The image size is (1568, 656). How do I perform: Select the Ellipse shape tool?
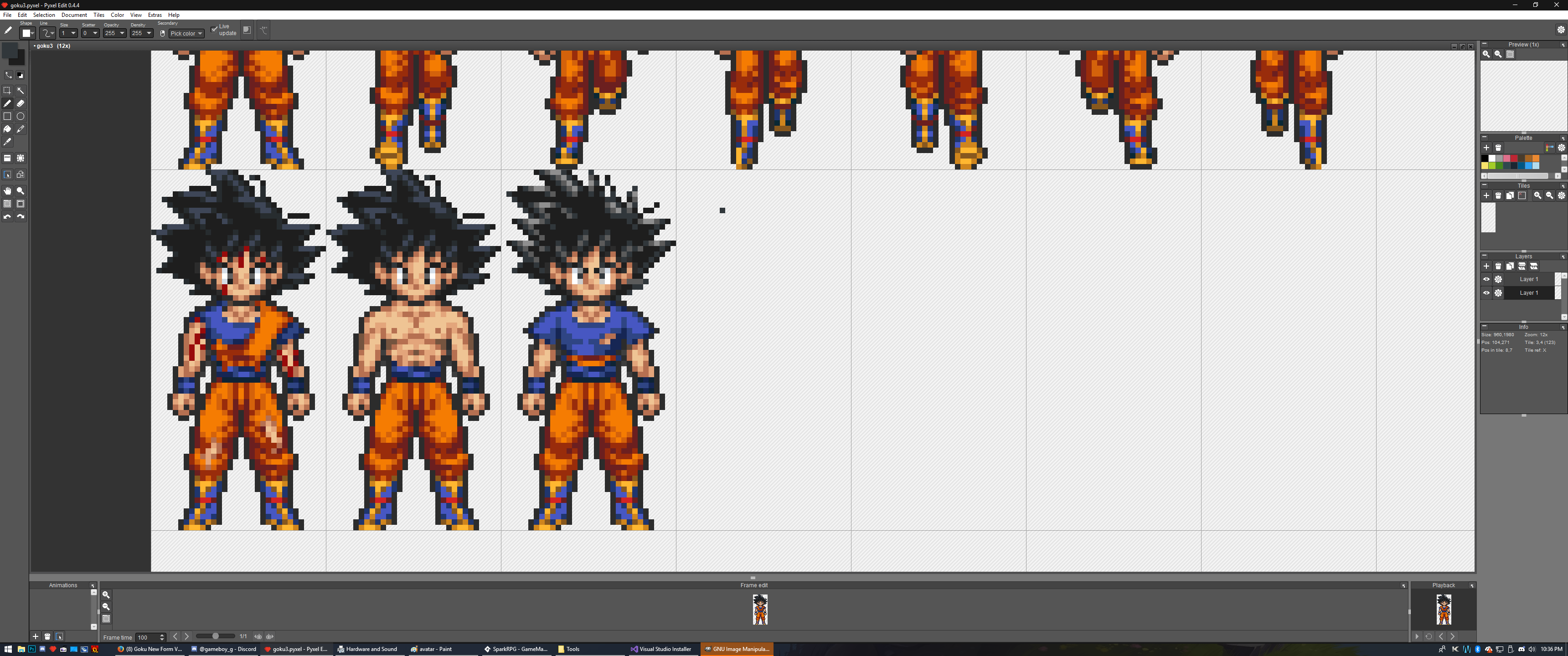pos(20,116)
